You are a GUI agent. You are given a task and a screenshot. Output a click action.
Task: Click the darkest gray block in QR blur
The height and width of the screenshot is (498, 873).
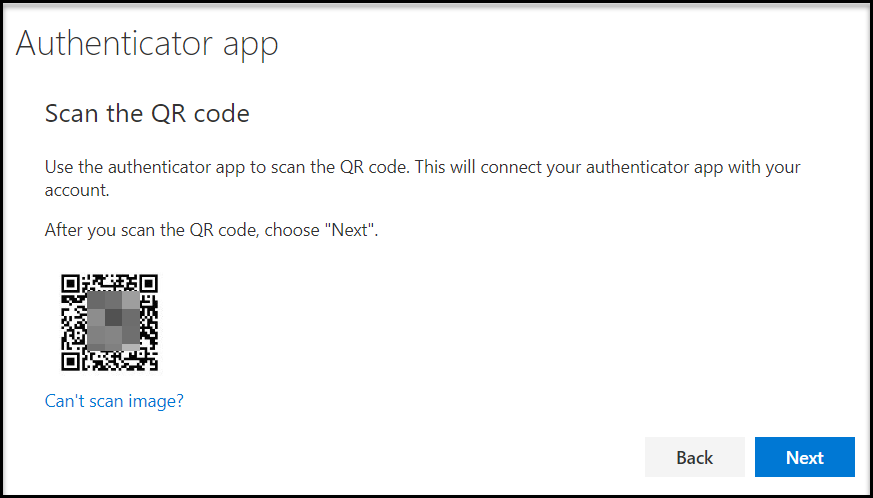coord(114,318)
